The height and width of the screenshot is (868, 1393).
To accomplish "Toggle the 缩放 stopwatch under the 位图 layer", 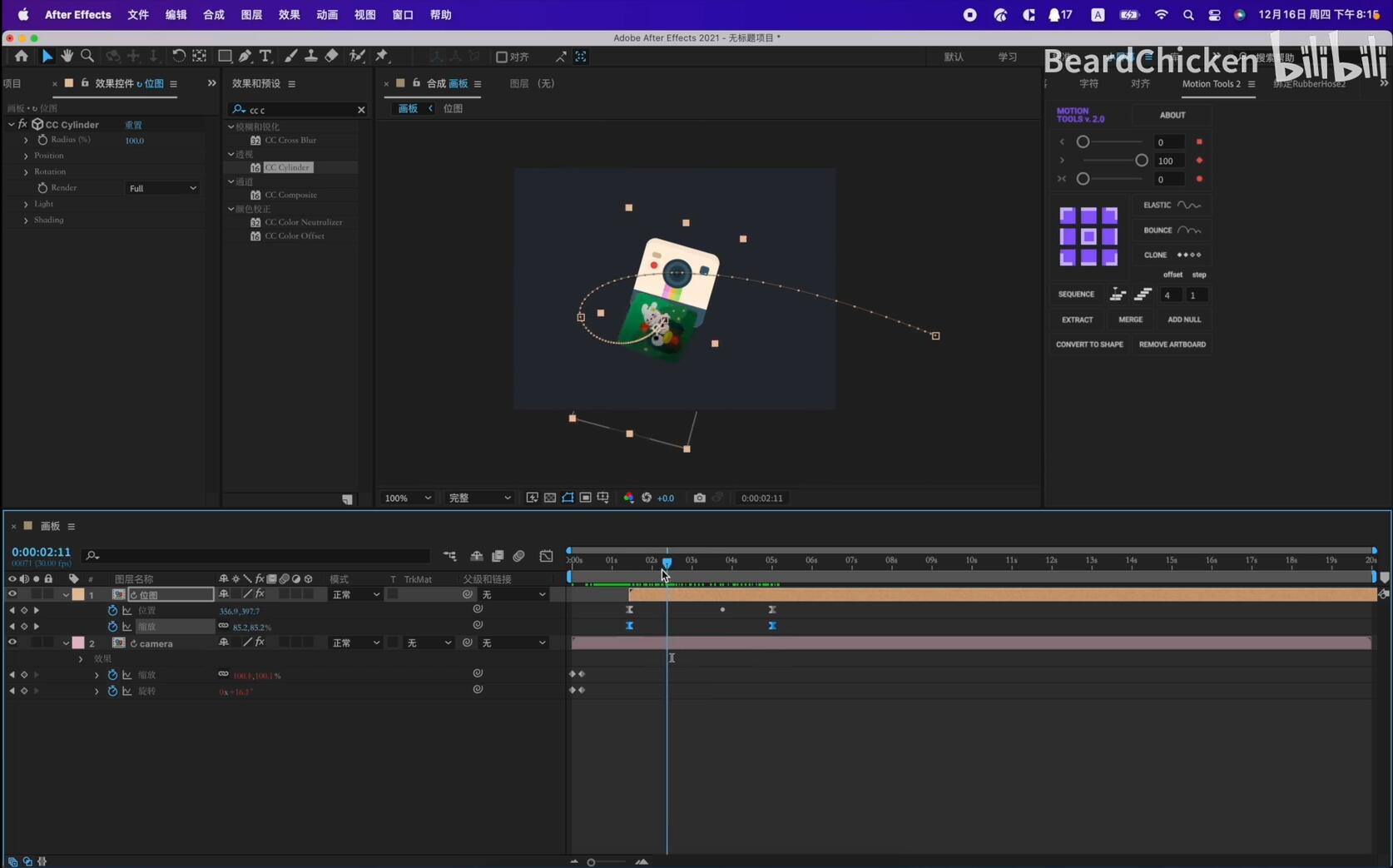I will (112, 627).
